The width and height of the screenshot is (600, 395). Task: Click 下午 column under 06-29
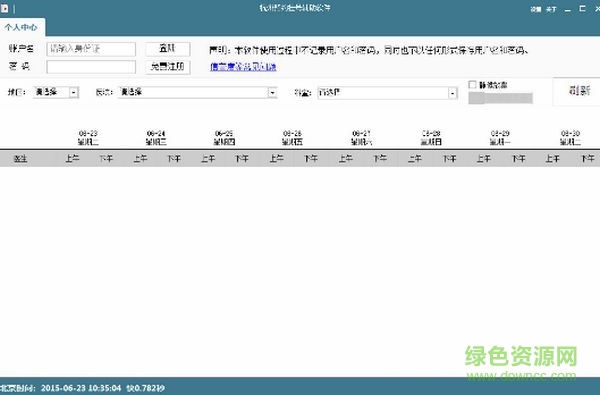coord(518,158)
